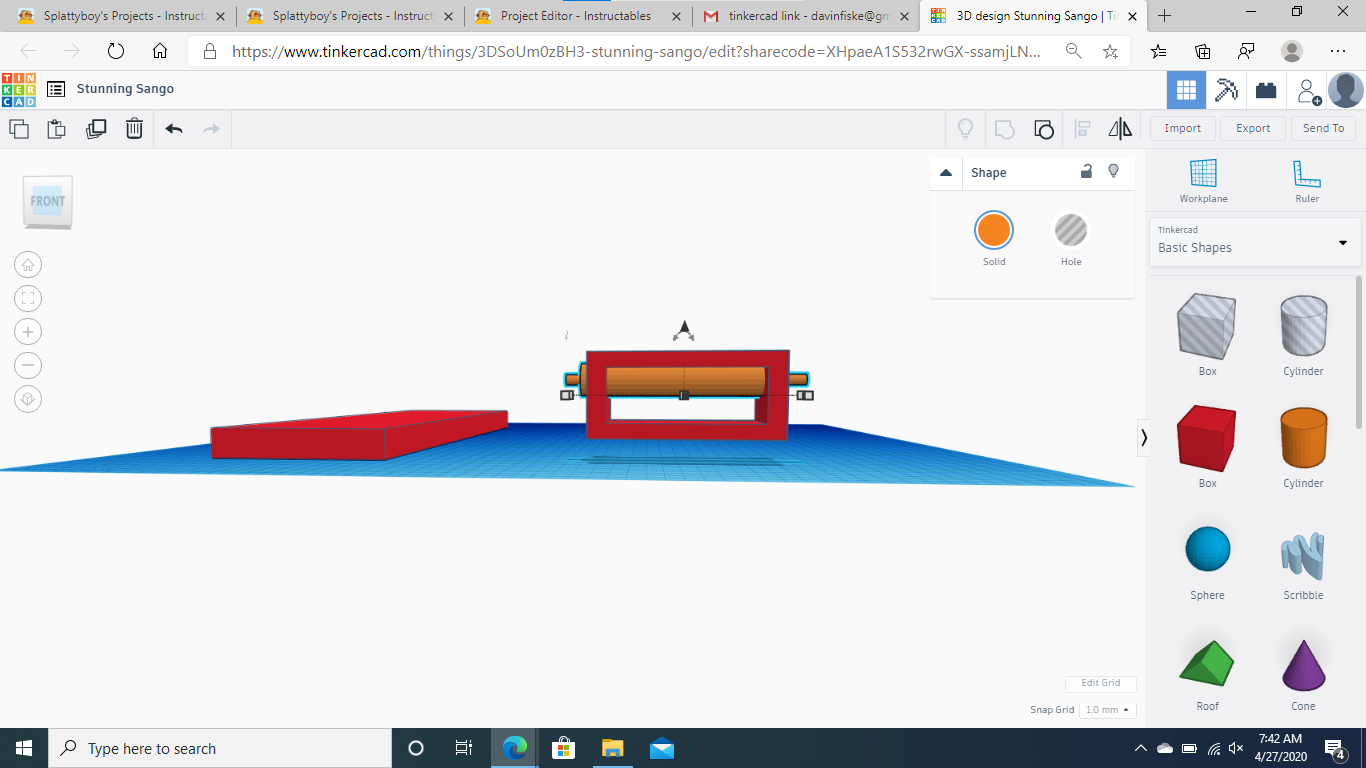Click the Stunning Sango design name
The image size is (1366, 768).
pos(125,89)
